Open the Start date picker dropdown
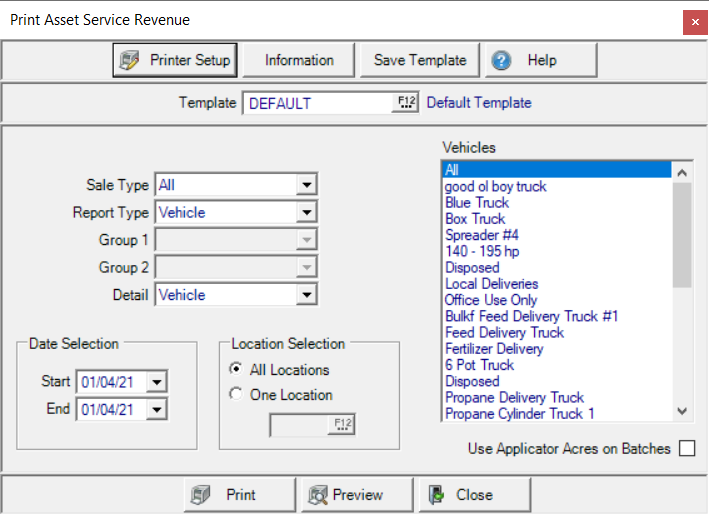The height and width of the screenshot is (515, 709). pos(157,382)
